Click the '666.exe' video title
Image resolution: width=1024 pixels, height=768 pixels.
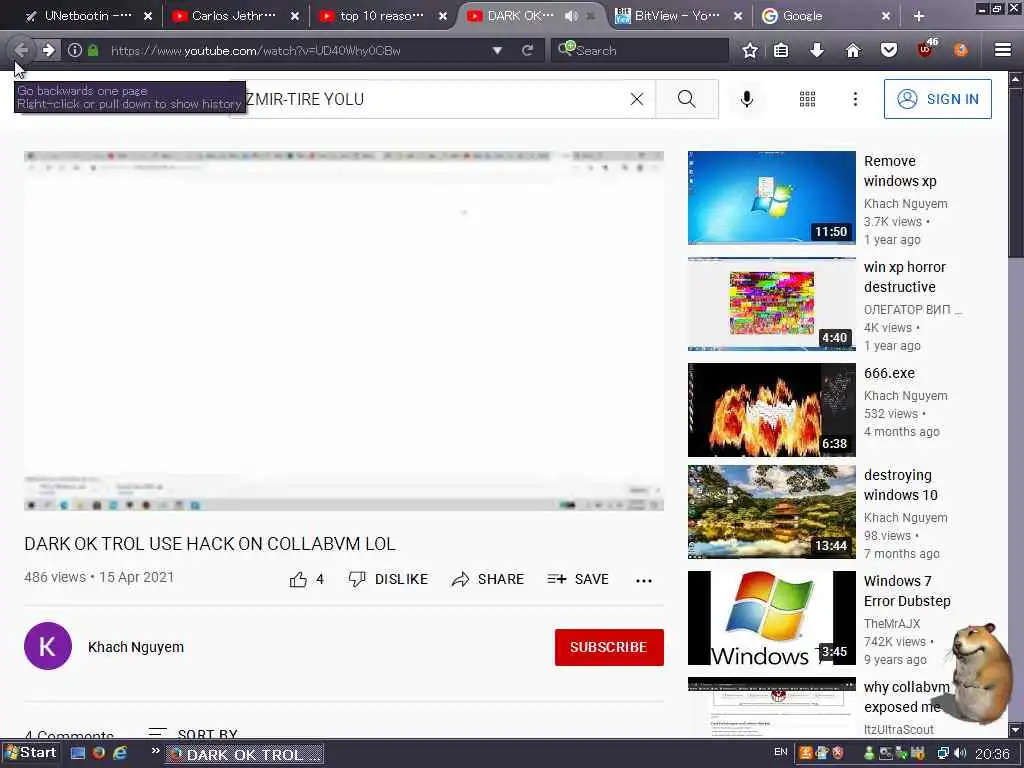pos(889,373)
